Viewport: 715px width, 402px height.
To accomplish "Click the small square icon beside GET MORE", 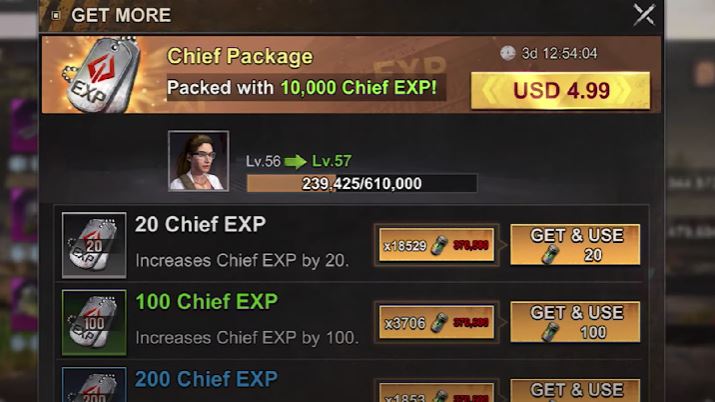I will click(56, 15).
